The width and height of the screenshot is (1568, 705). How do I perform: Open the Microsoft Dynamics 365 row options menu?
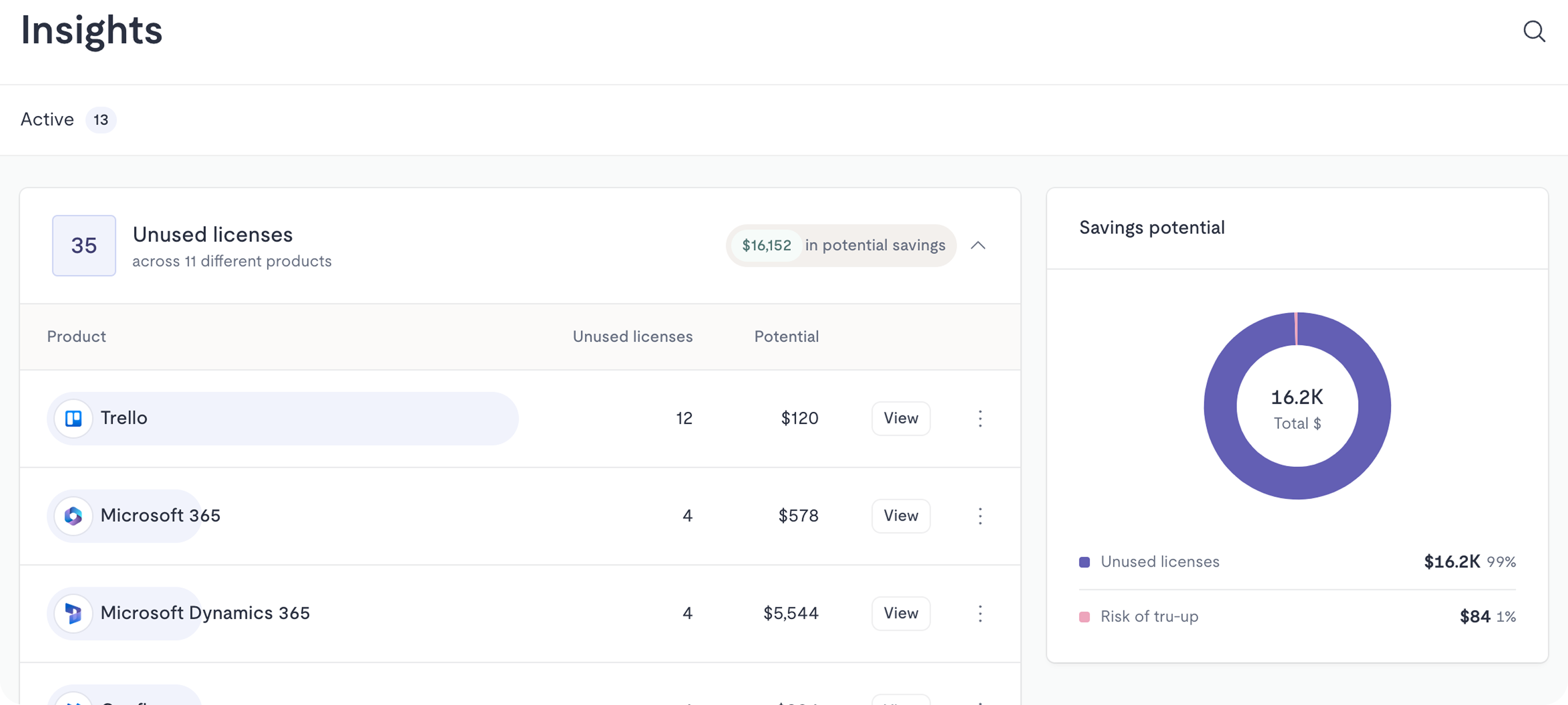[x=980, y=614]
